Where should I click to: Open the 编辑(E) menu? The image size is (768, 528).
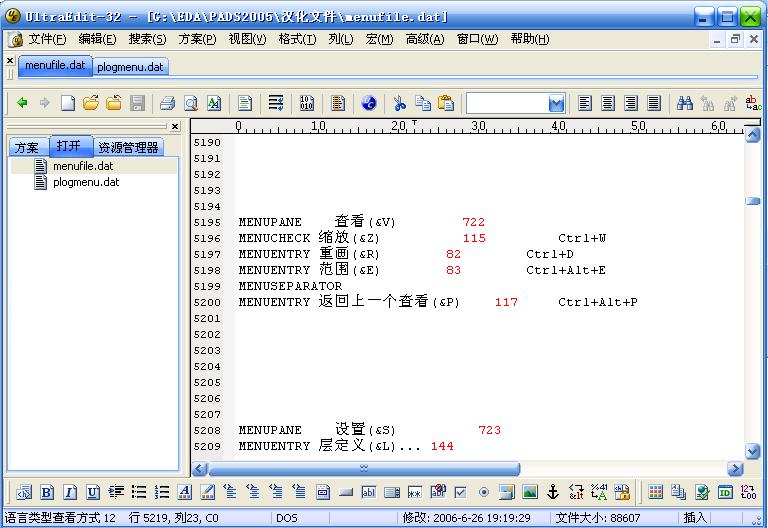pos(97,39)
